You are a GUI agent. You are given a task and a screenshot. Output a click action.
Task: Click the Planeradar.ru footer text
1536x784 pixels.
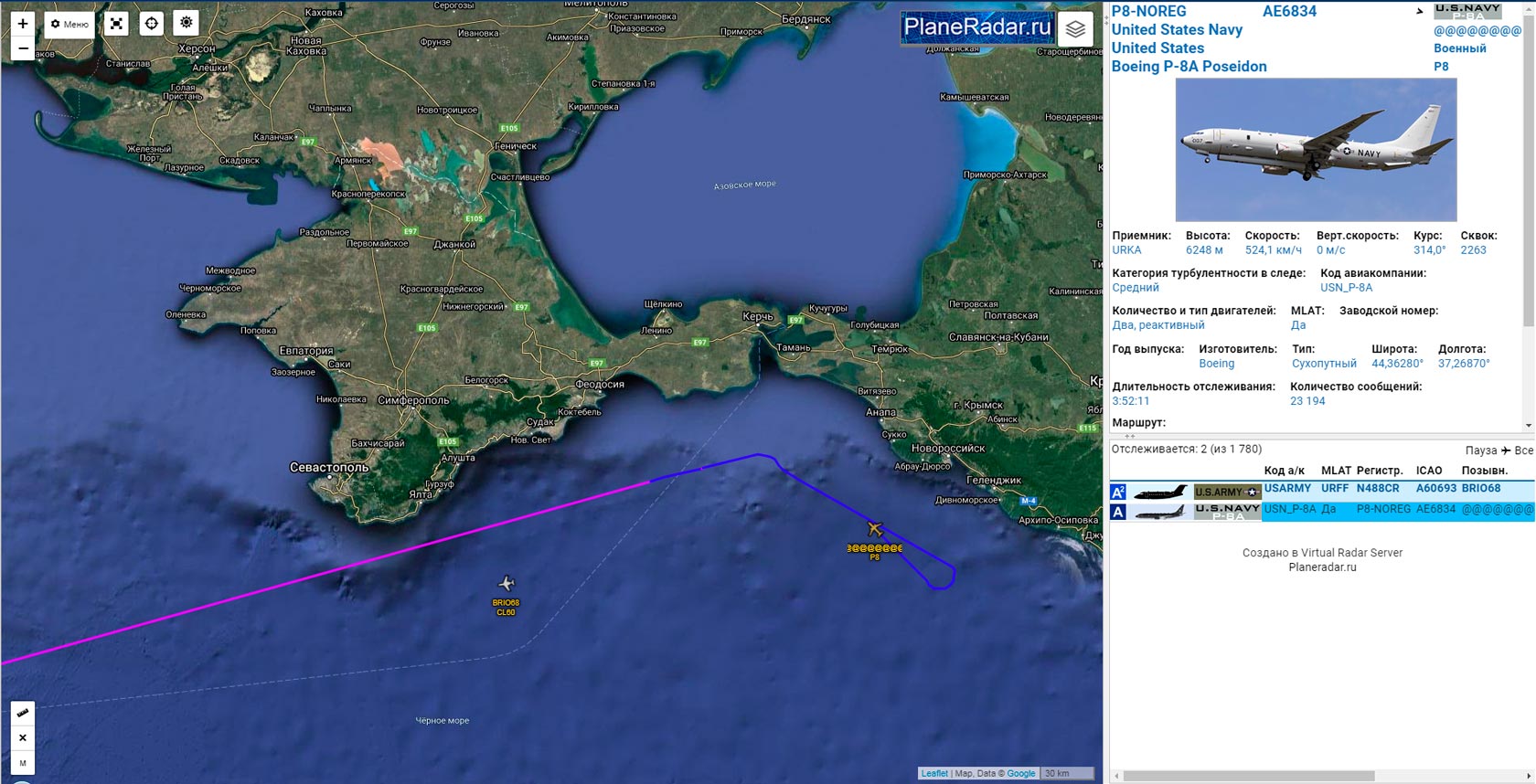coord(1322,567)
